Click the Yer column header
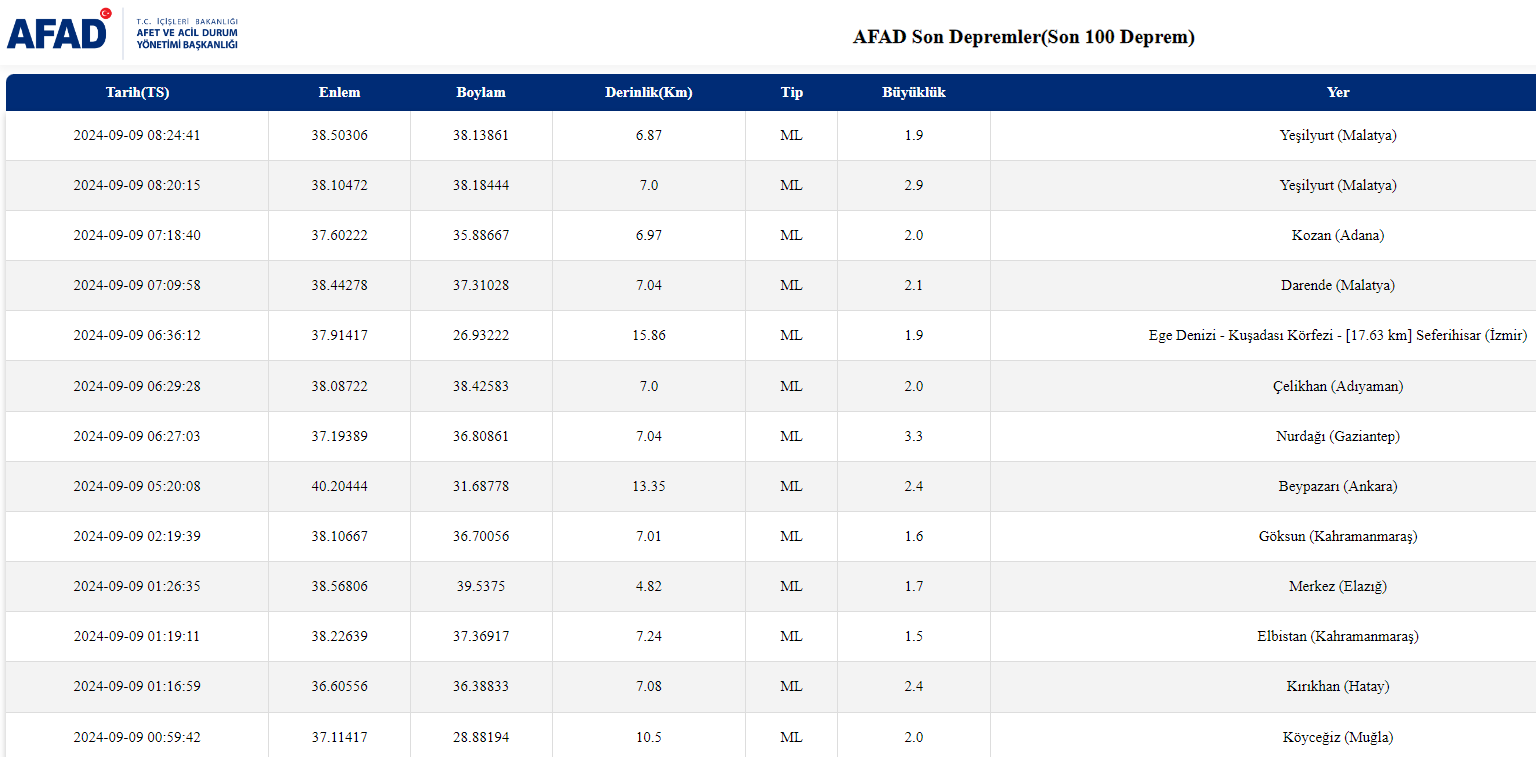The image size is (1536, 757). [1338, 92]
